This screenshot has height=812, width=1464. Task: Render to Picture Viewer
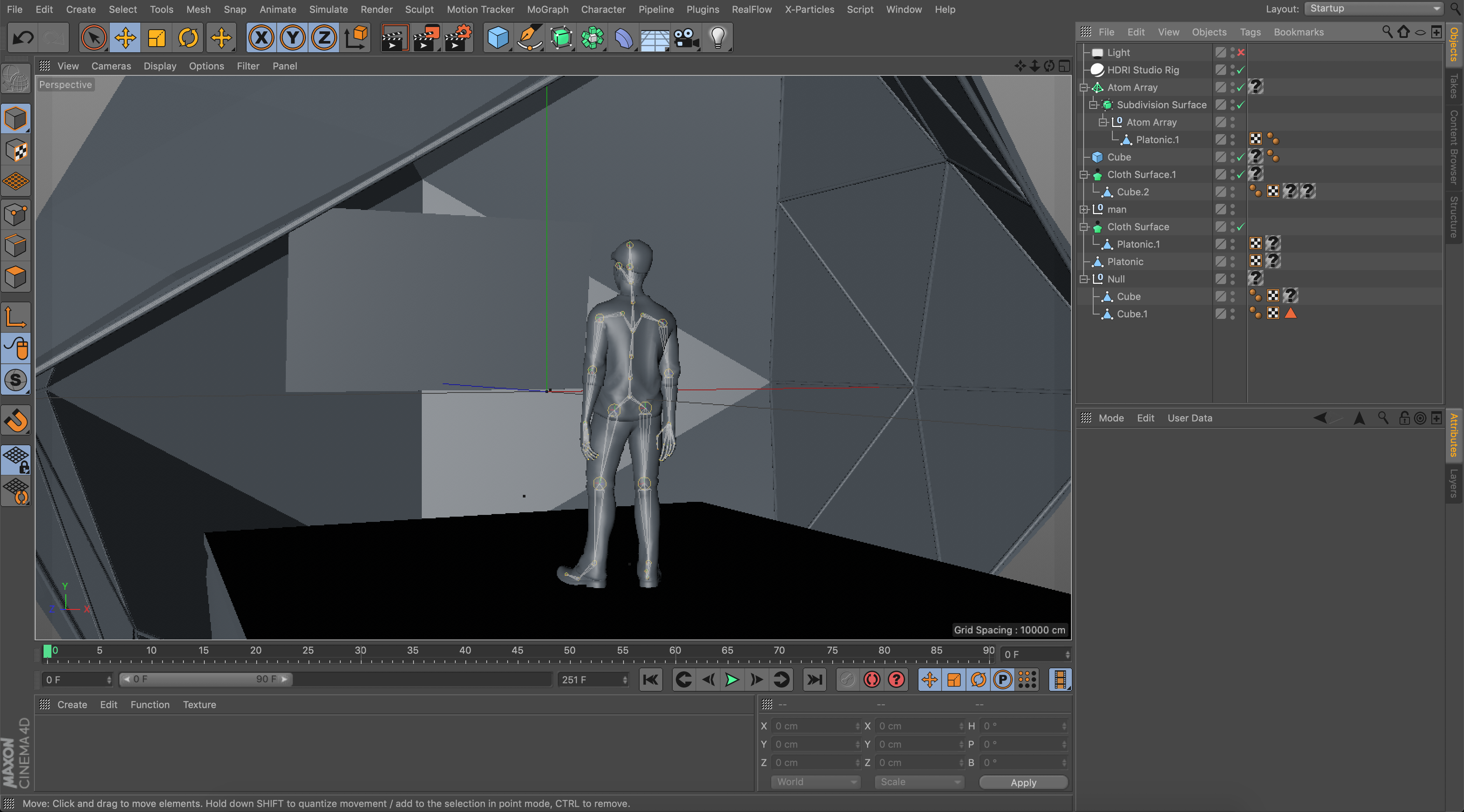click(x=426, y=38)
